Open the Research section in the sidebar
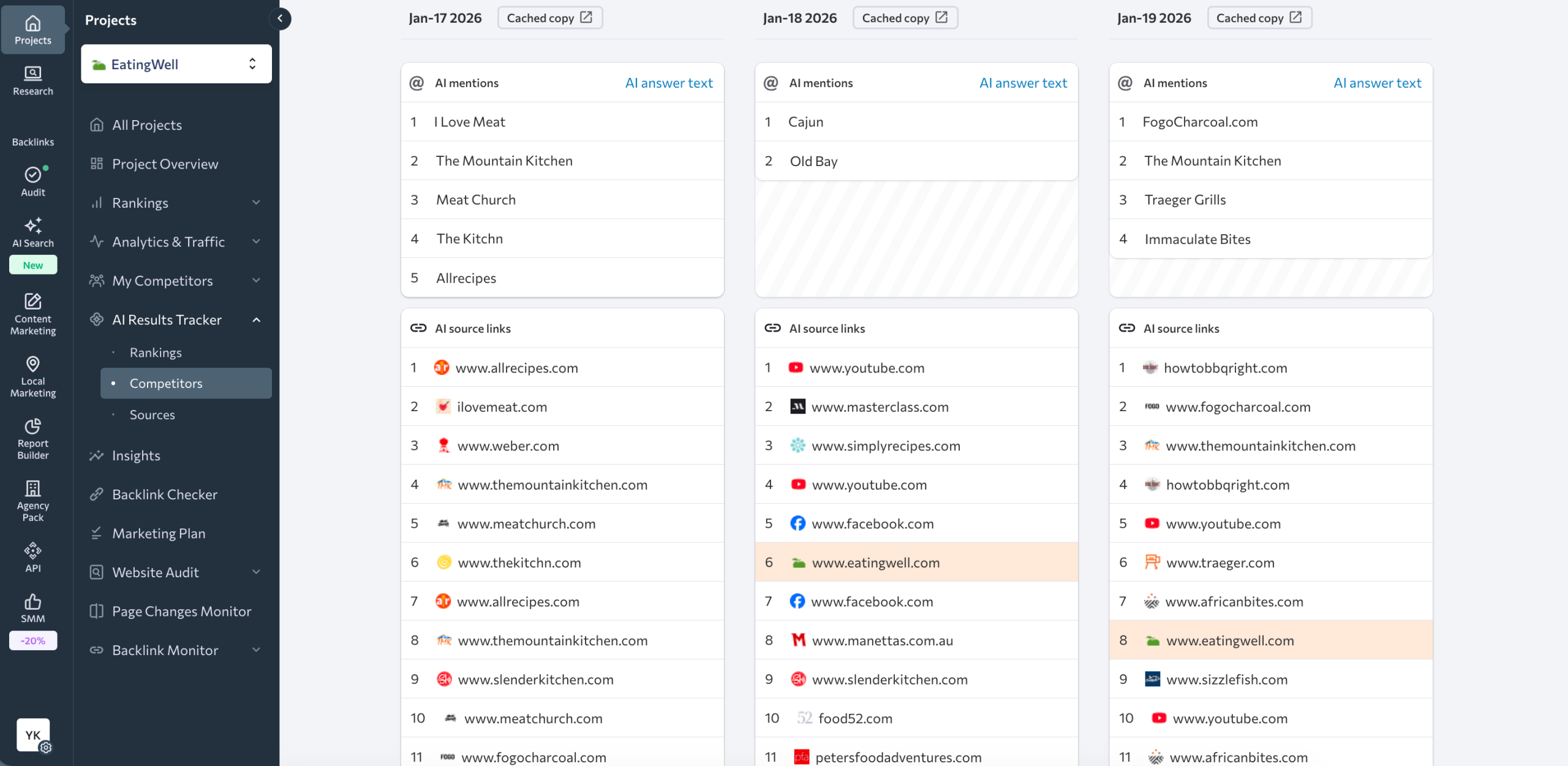 tap(32, 80)
